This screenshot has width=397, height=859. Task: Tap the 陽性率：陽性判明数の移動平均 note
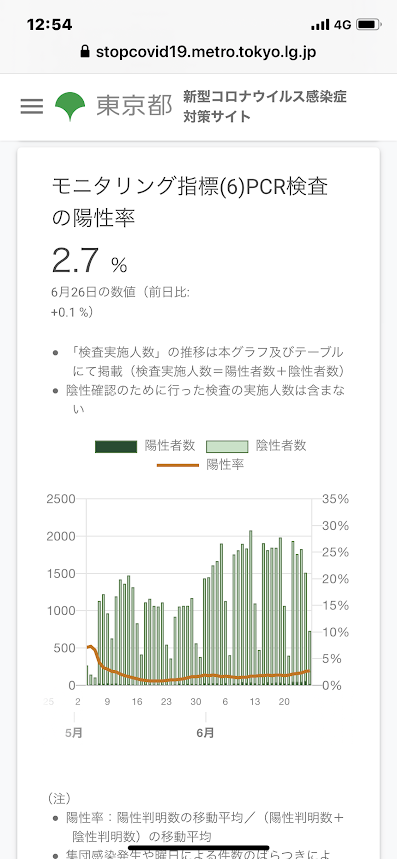[205, 827]
